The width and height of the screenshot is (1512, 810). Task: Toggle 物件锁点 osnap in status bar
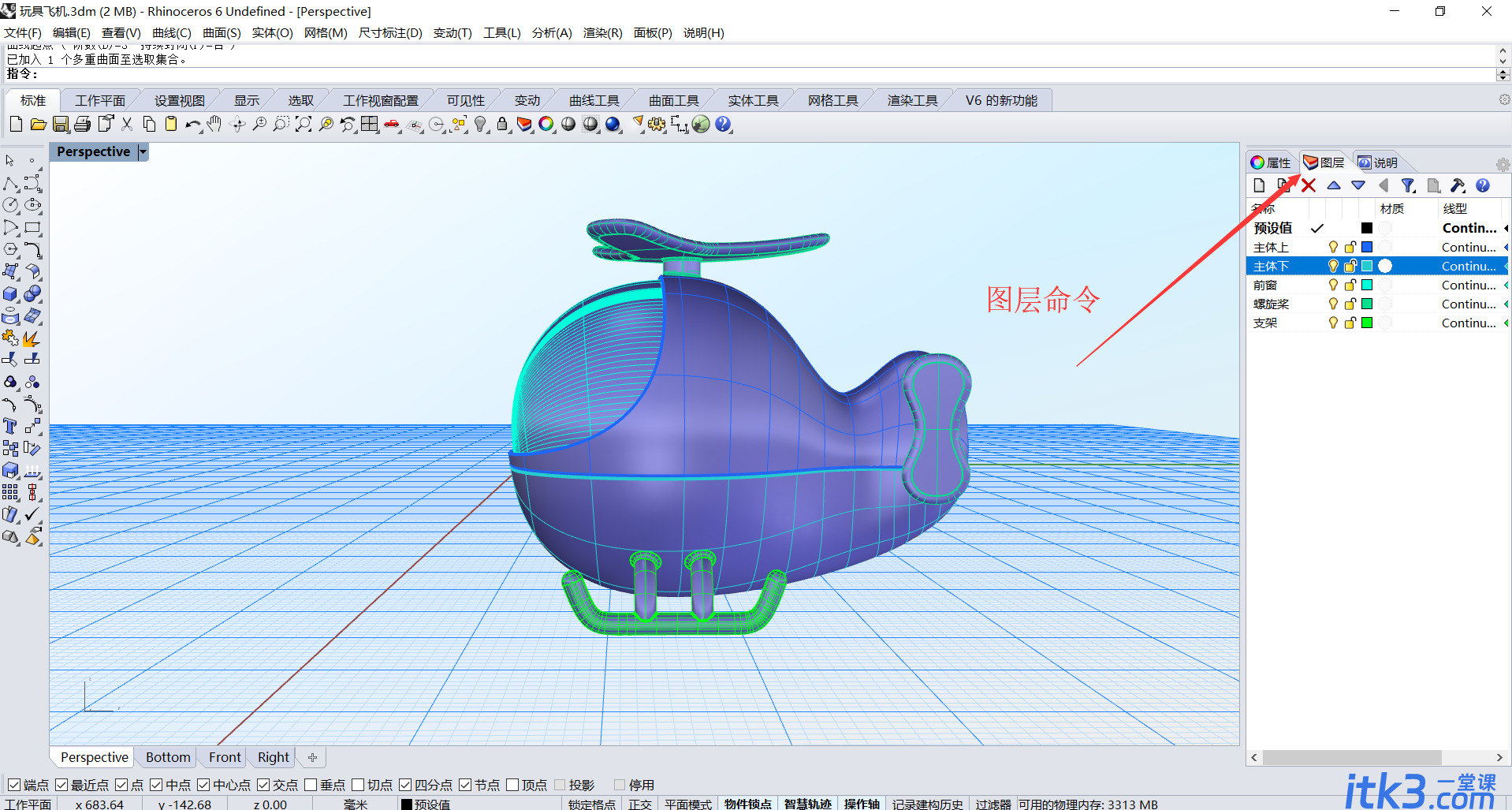point(748,804)
